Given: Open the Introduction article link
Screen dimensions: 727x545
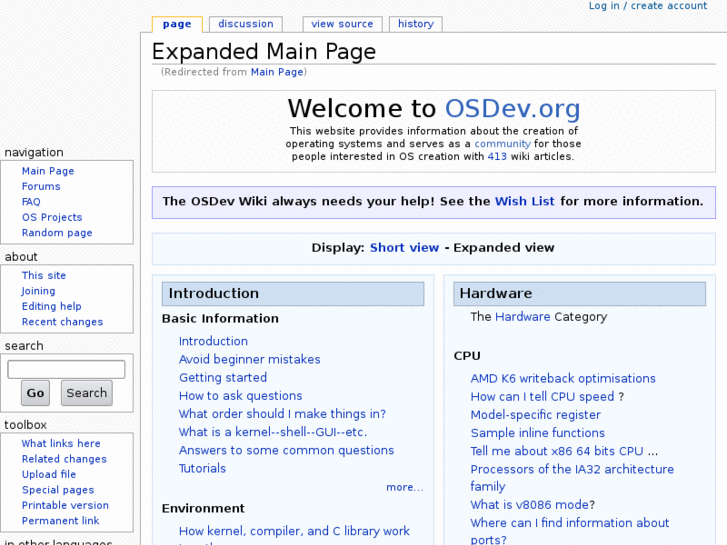Looking at the screenshot, I should click(x=213, y=341).
